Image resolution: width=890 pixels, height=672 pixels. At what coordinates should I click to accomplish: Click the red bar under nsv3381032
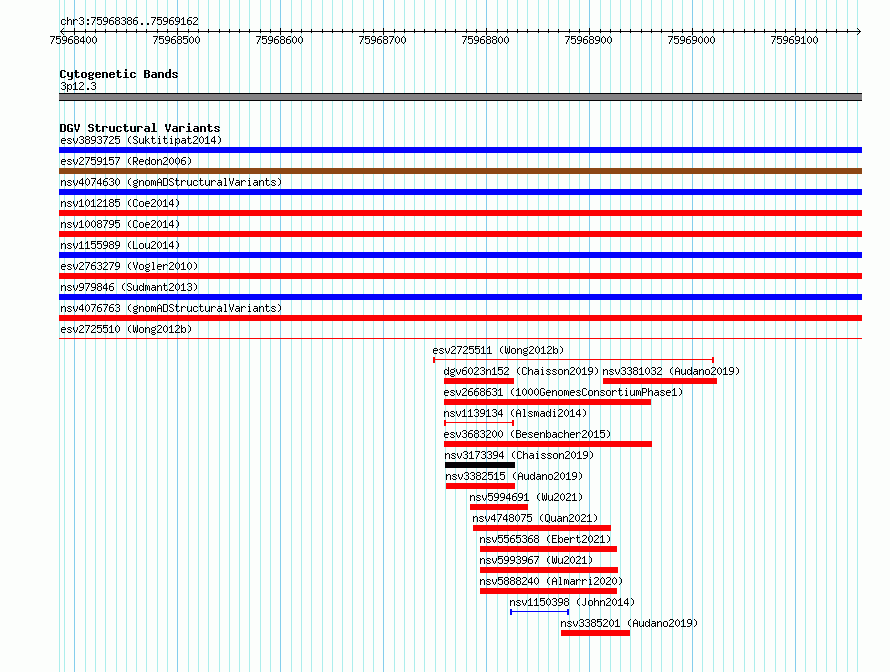pyautogui.click(x=660, y=381)
